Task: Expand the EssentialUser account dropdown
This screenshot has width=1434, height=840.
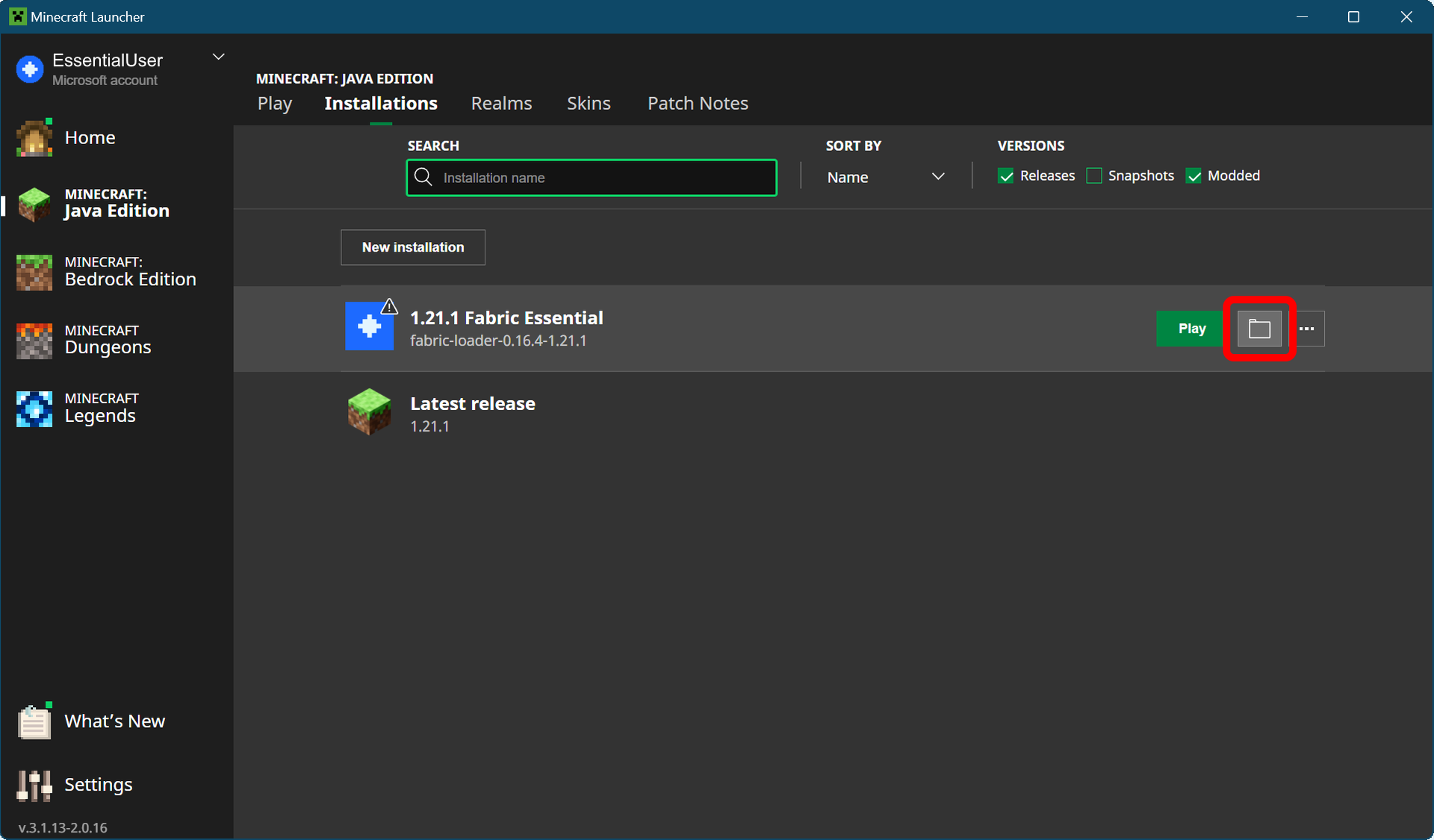Action: (218, 57)
